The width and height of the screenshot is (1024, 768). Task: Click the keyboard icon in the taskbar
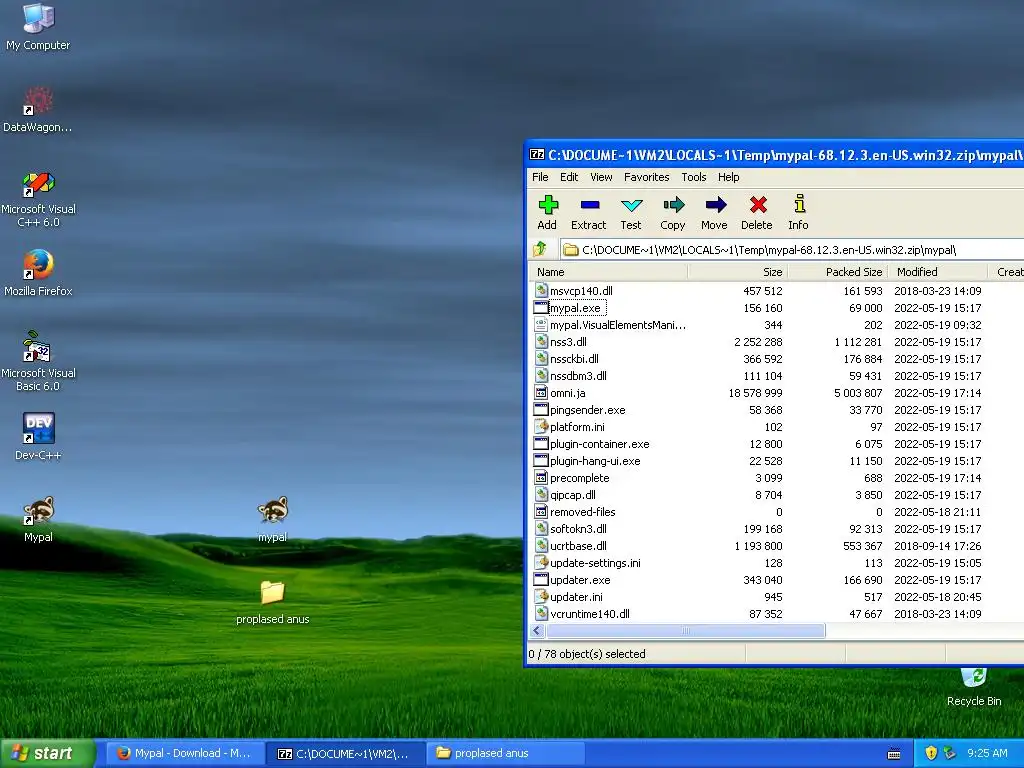coord(894,754)
